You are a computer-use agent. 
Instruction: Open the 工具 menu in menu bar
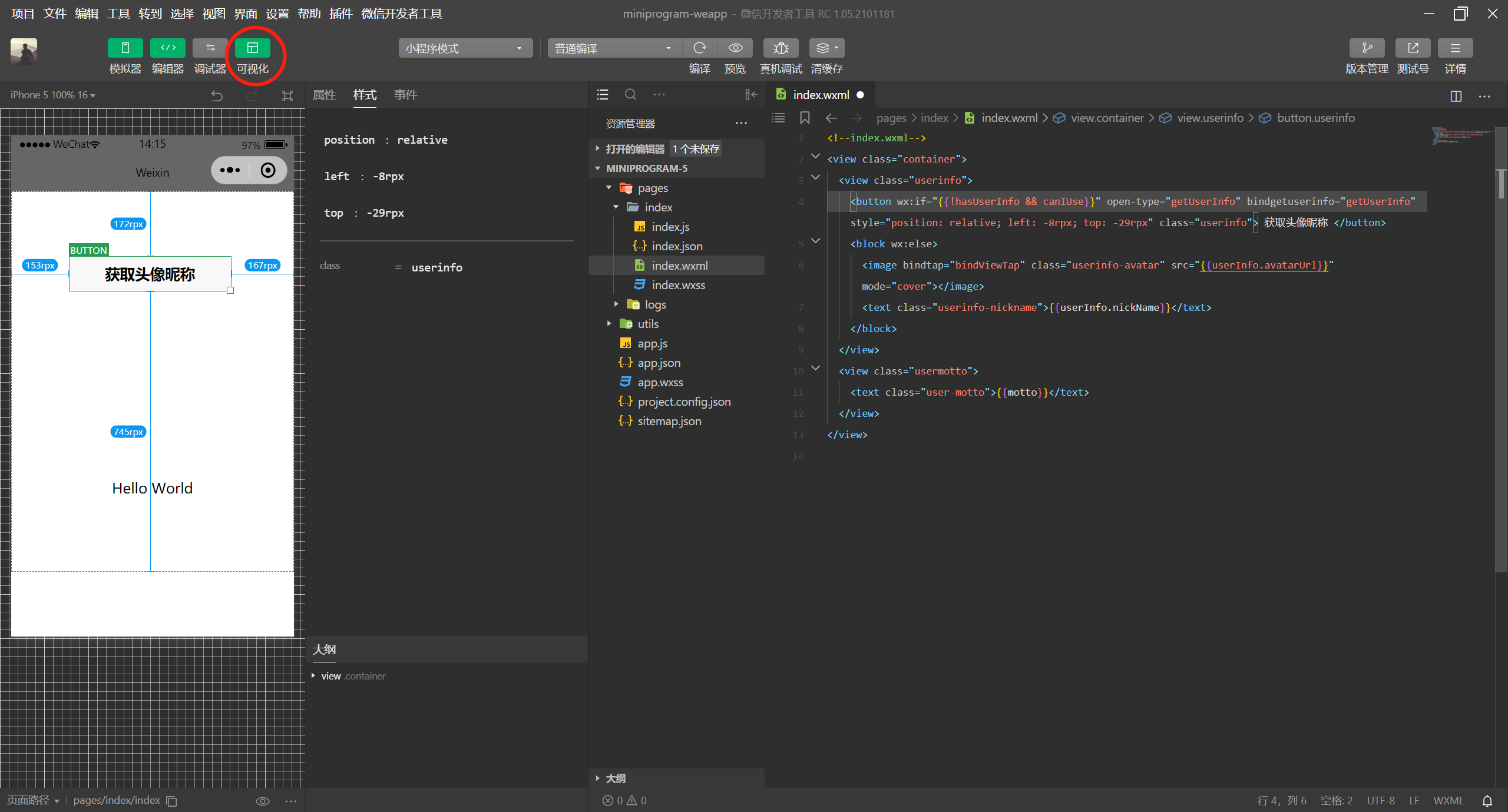(x=118, y=13)
